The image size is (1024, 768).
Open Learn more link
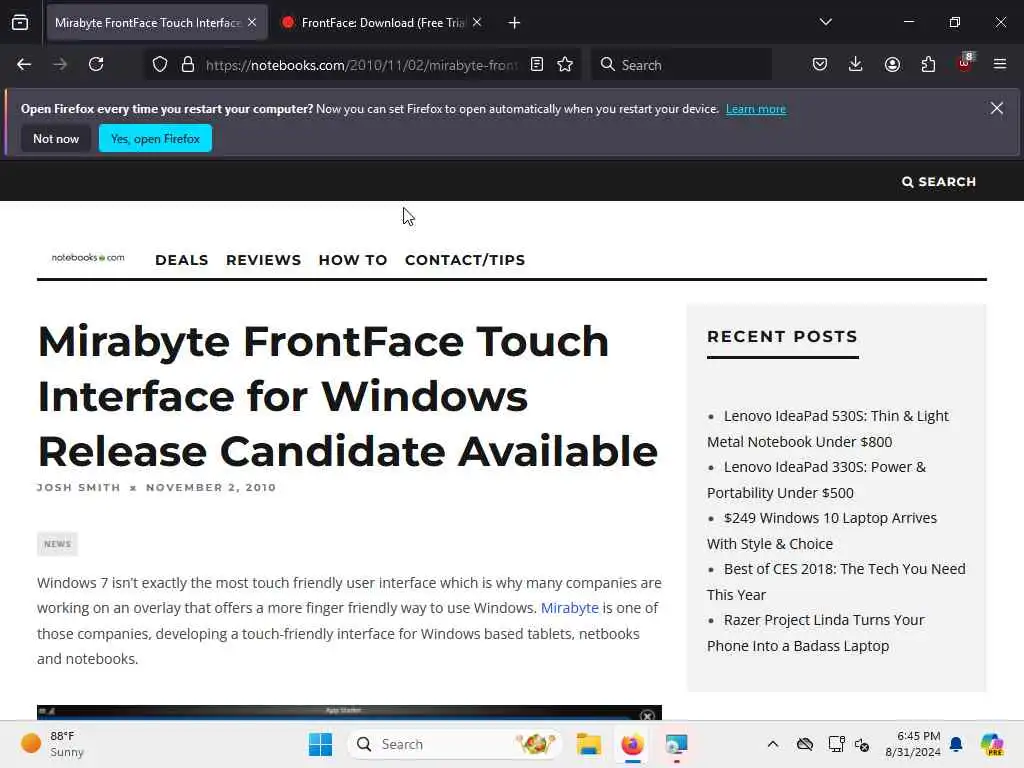756,109
